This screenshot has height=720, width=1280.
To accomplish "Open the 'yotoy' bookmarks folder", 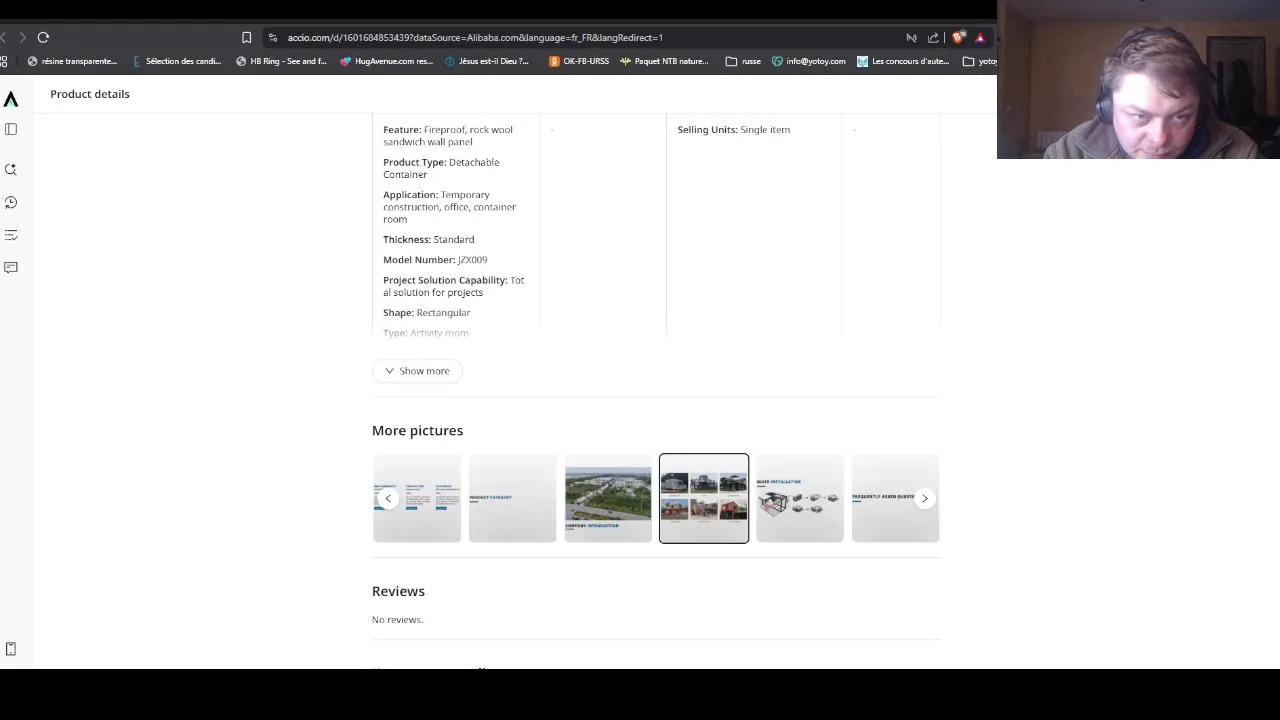I will pos(980,61).
